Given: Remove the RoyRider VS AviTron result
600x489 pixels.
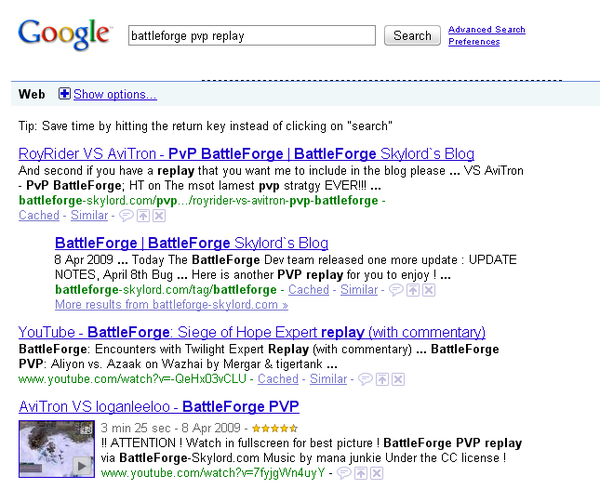Looking at the screenshot, I should tap(159, 216).
